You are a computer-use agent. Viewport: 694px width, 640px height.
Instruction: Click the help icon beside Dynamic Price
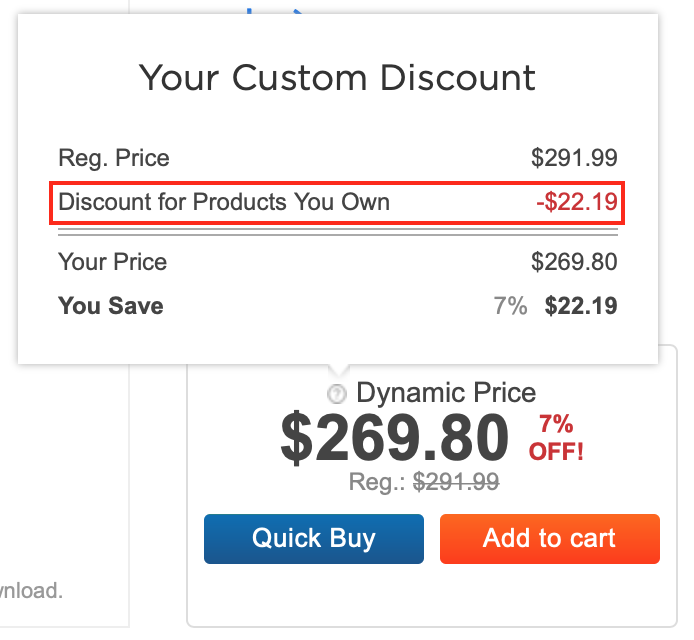coord(337,394)
